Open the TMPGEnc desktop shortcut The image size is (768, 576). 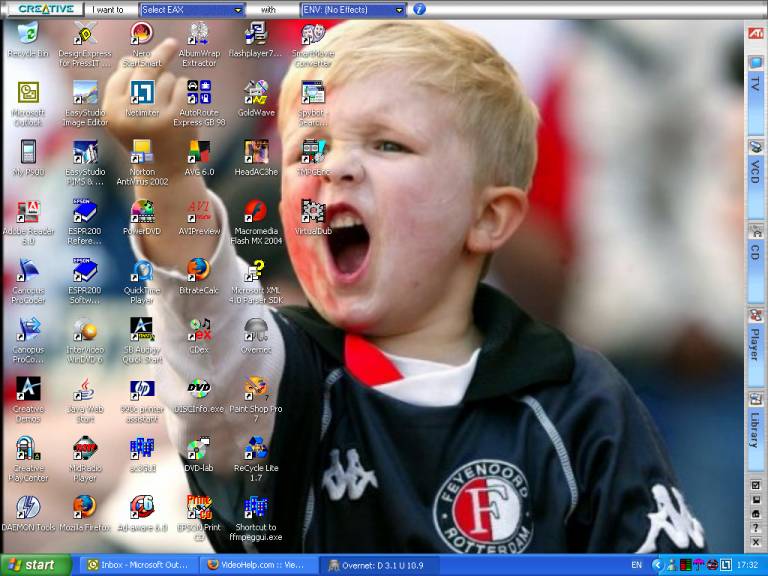point(313,152)
